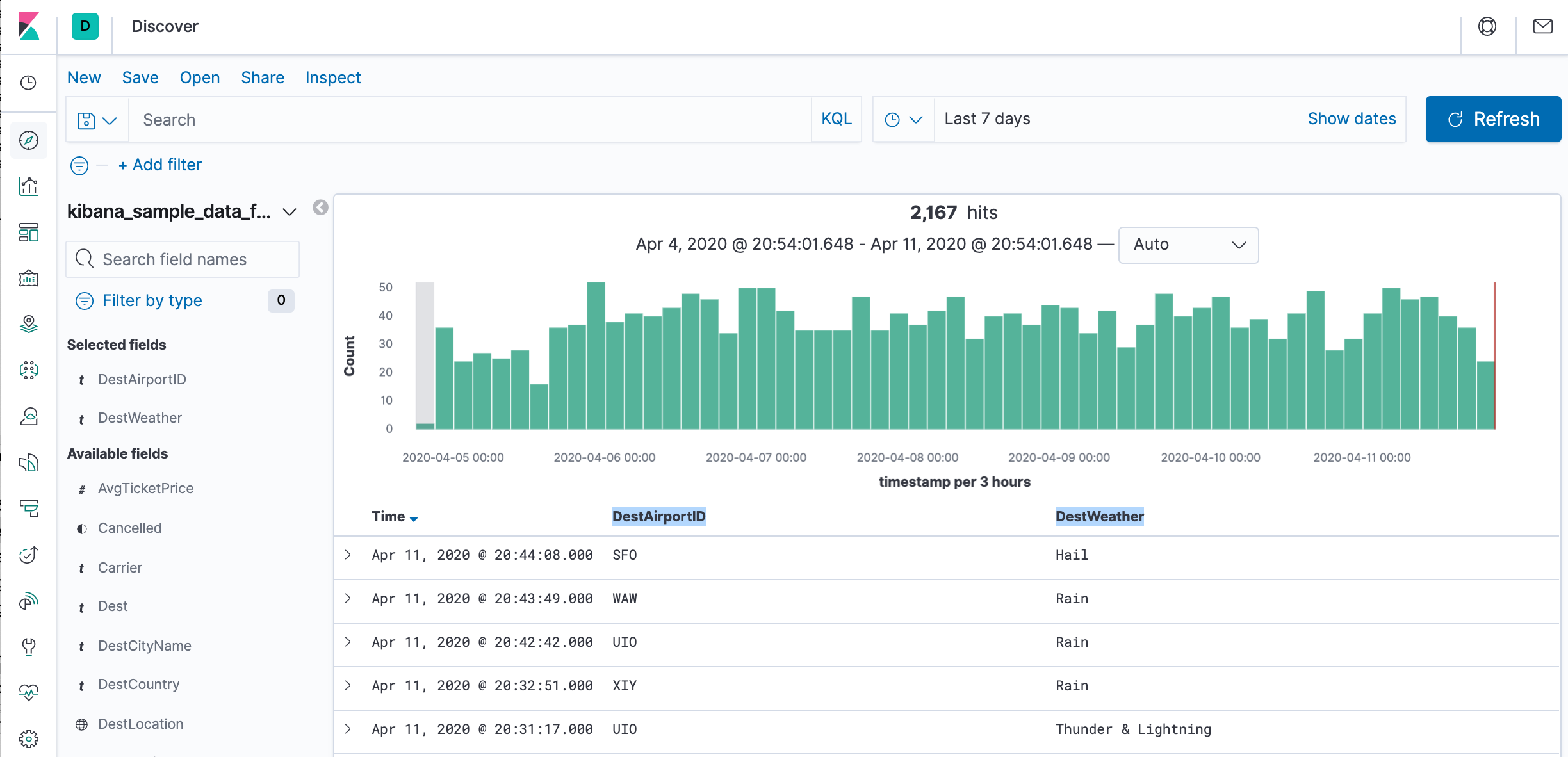This screenshot has height=757, width=1568.
Task: Click the DestWeather column header
Action: click(1099, 516)
